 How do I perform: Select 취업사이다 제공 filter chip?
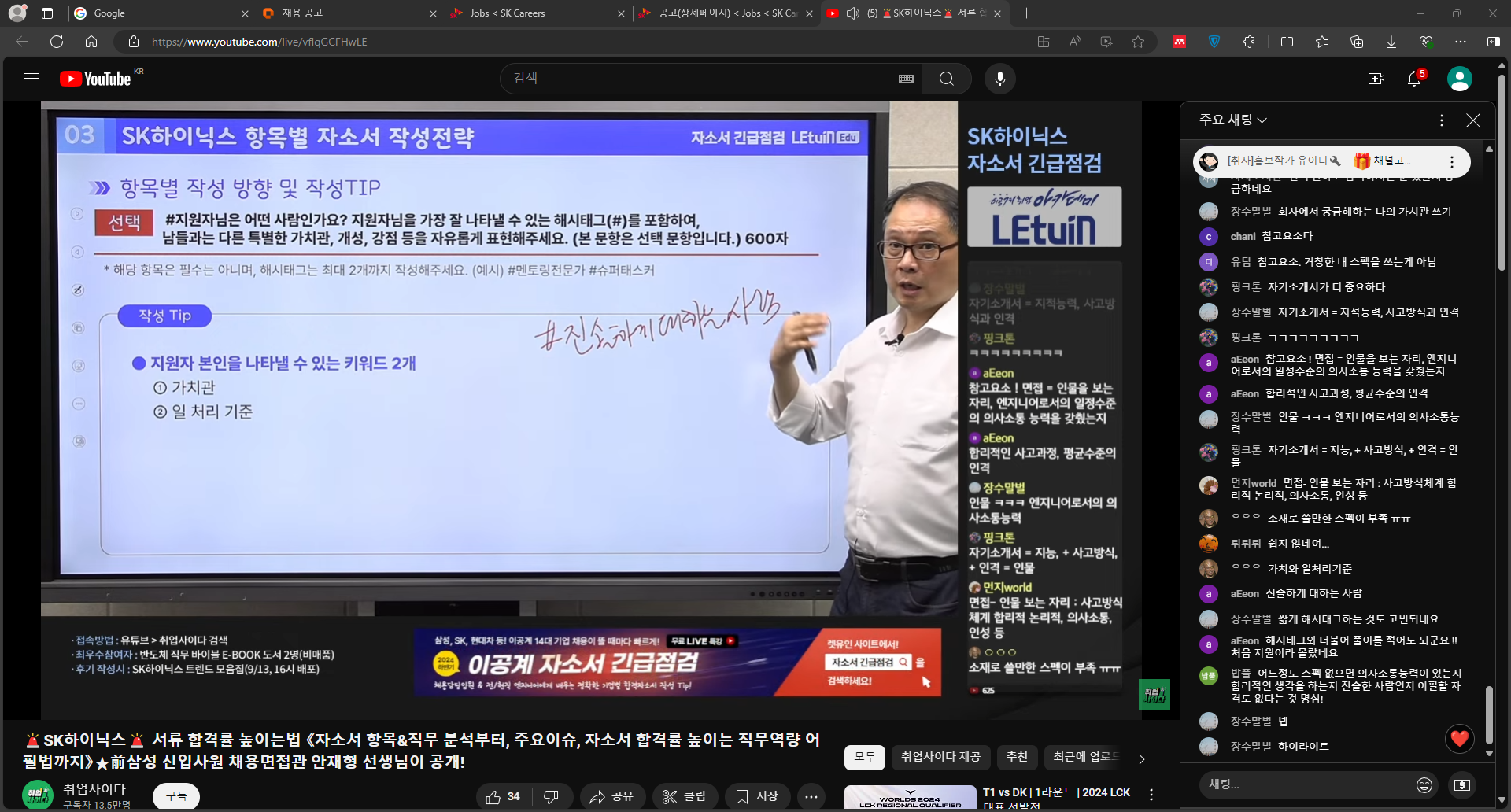[x=940, y=757]
